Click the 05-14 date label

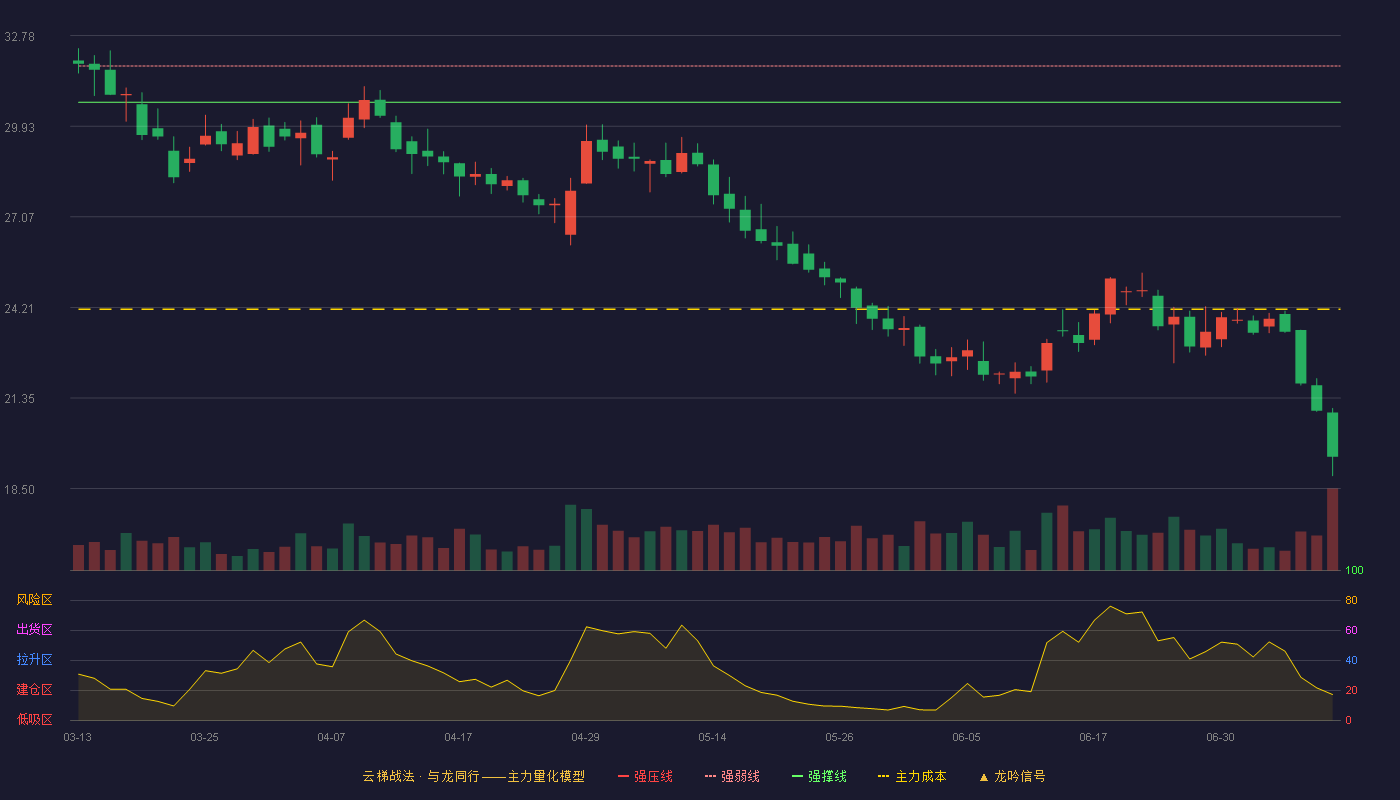tap(712, 737)
